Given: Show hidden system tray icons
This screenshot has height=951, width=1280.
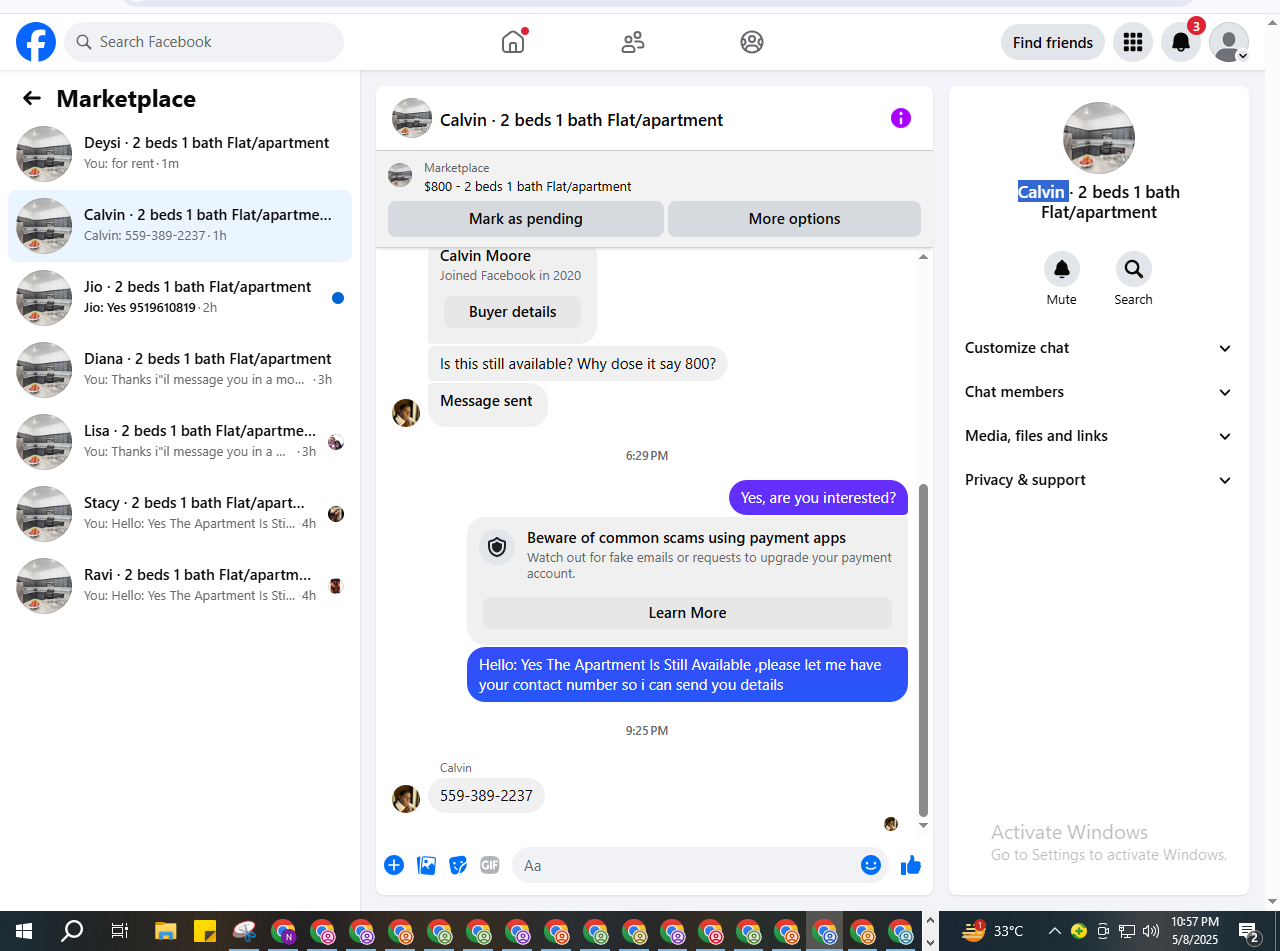Looking at the screenshot, I should pyautogui.click(x=1054, y=931).
